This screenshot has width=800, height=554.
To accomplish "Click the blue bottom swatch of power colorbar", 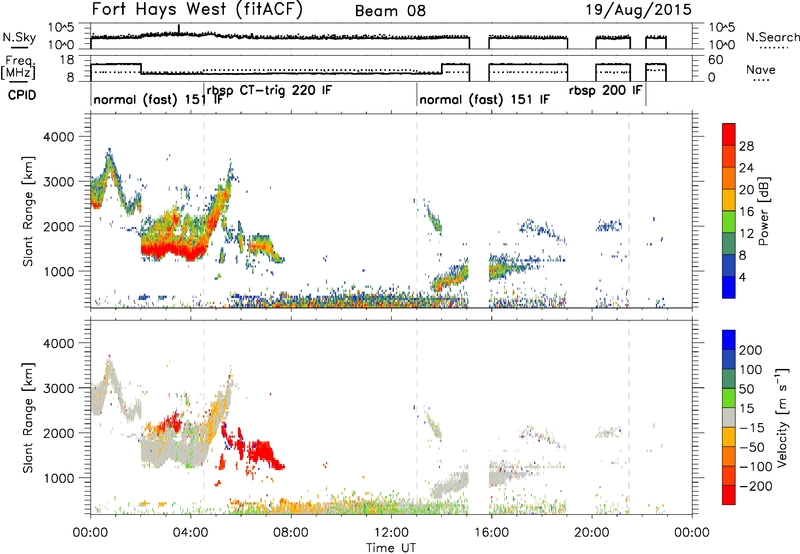I will click(x=729, y=287).
